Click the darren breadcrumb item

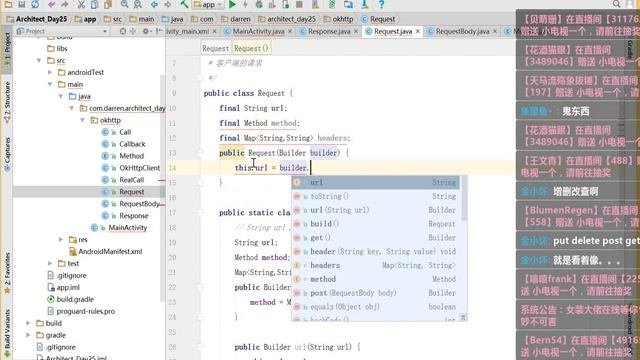236,19
